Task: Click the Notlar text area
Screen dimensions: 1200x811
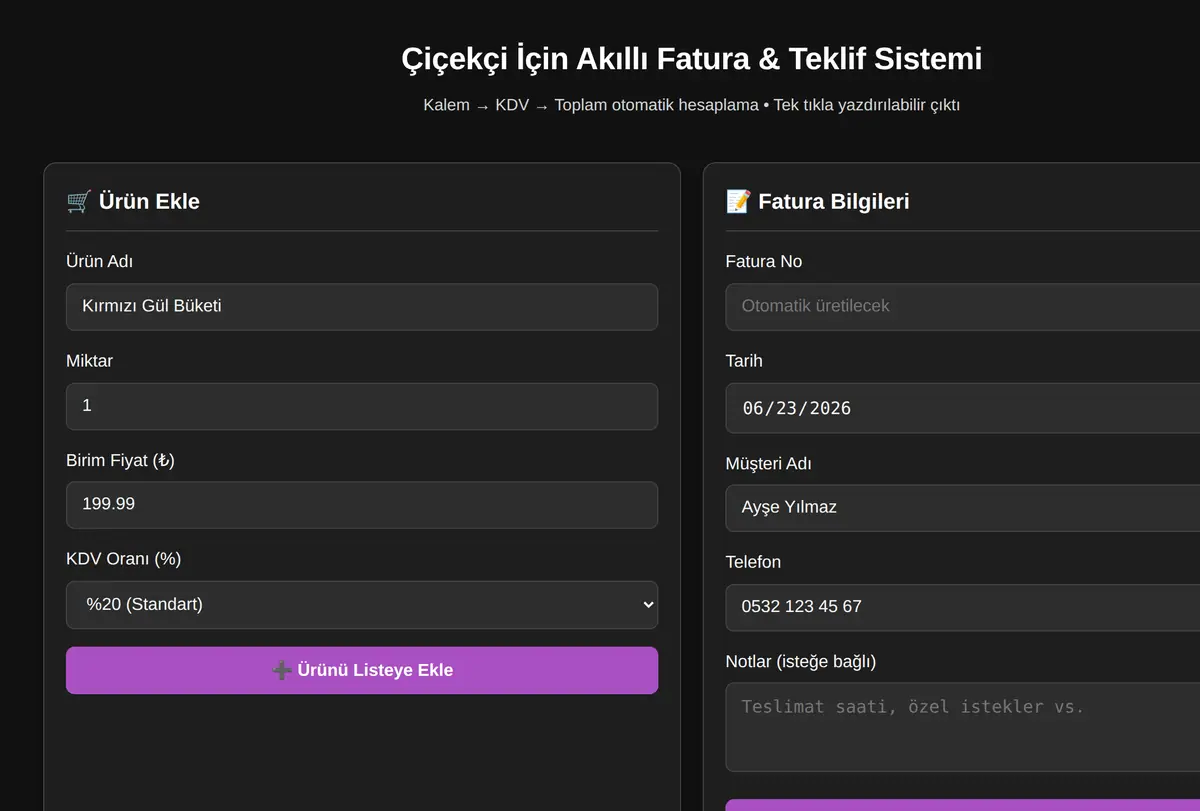Action: click(x=962, y=727)
